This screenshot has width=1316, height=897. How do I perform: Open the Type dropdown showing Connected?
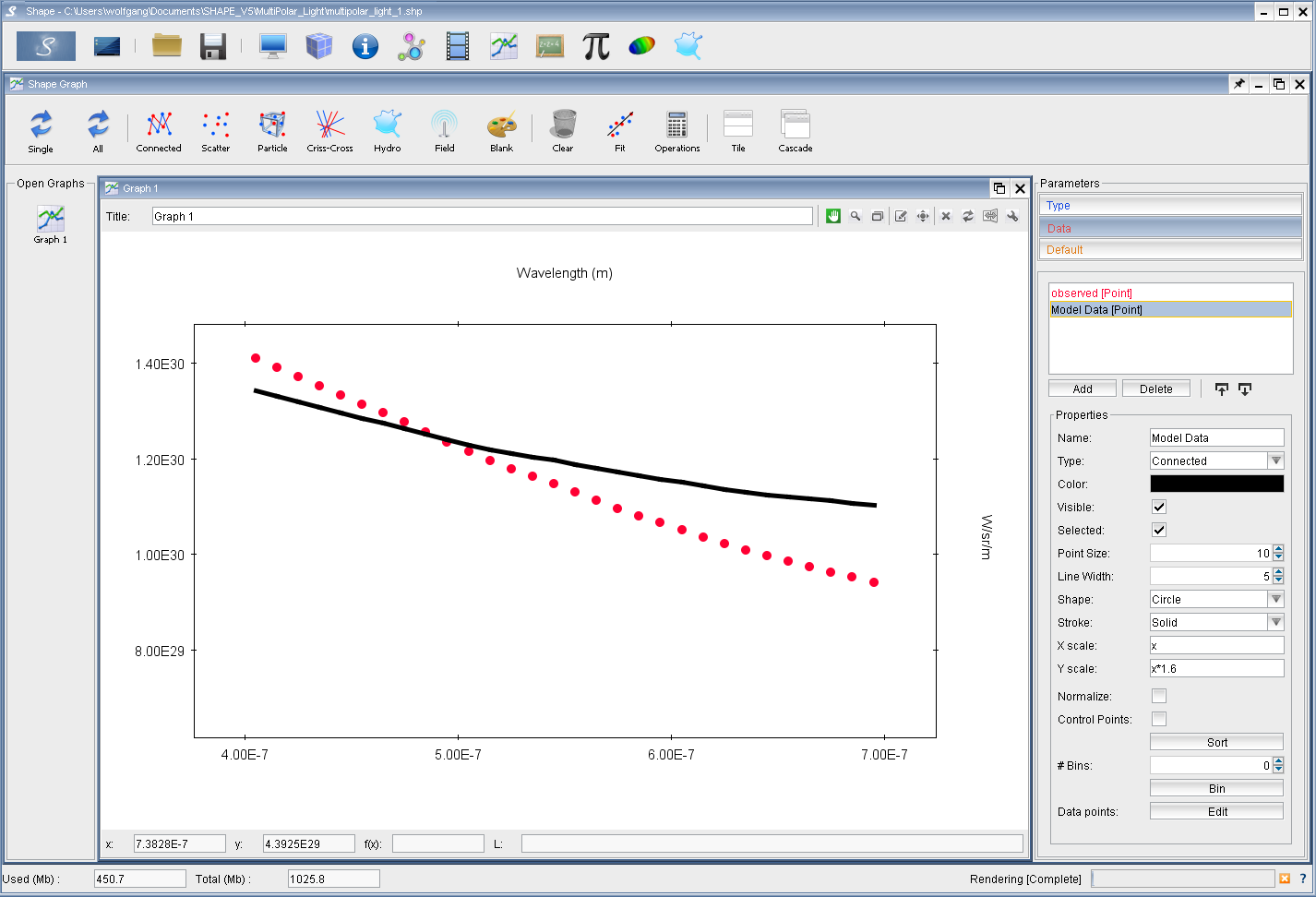(x=1216, y=460)
